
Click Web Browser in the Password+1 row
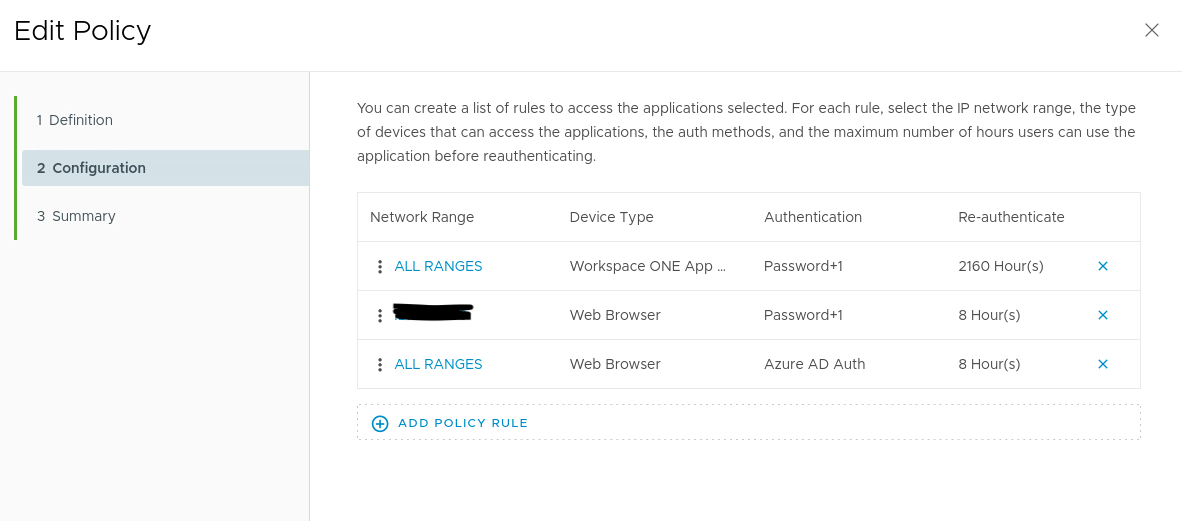615,315
